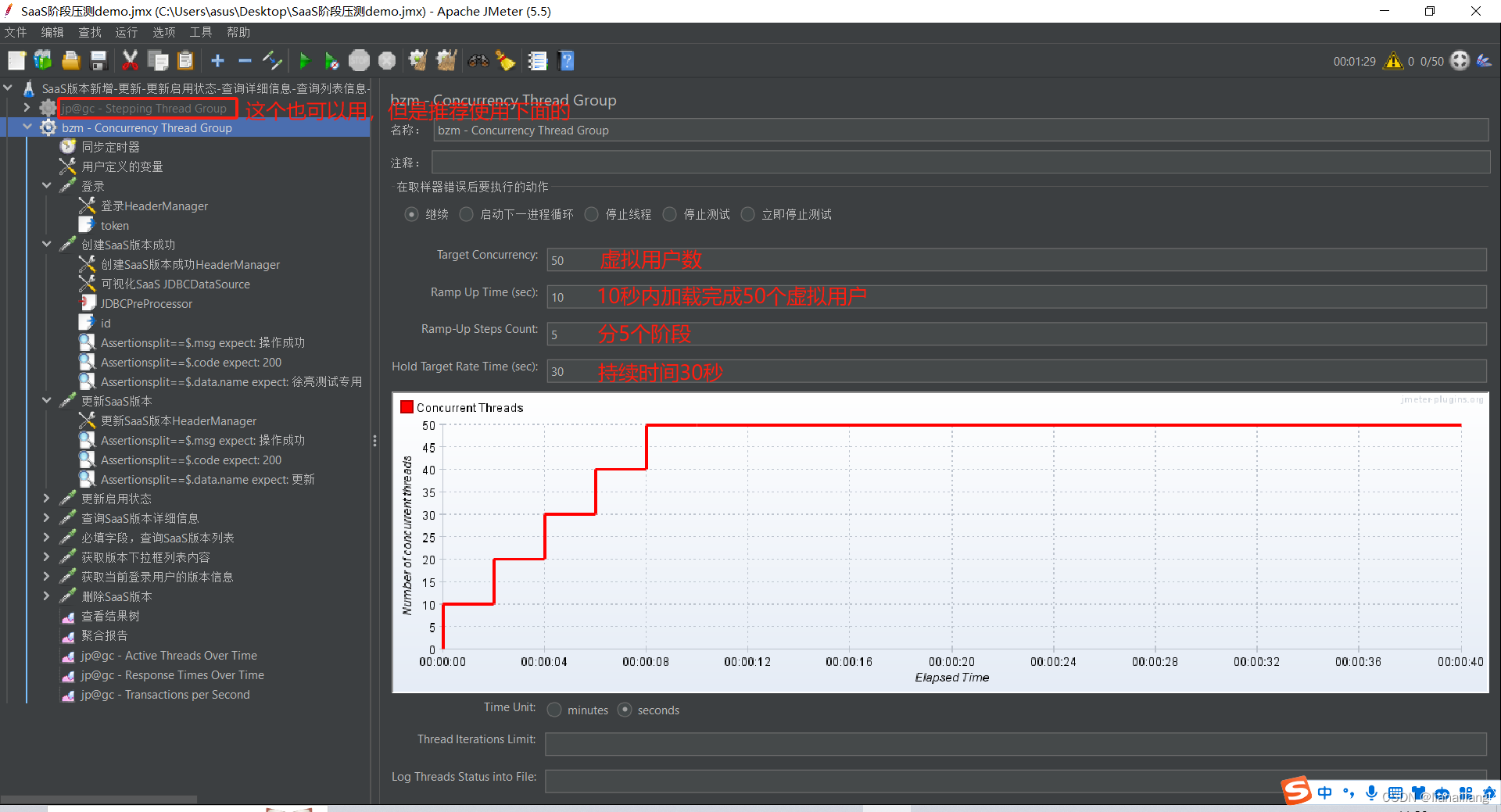Click the Ramp Up Time field
1501x812 pixels.
click(x=1016, y=297)
